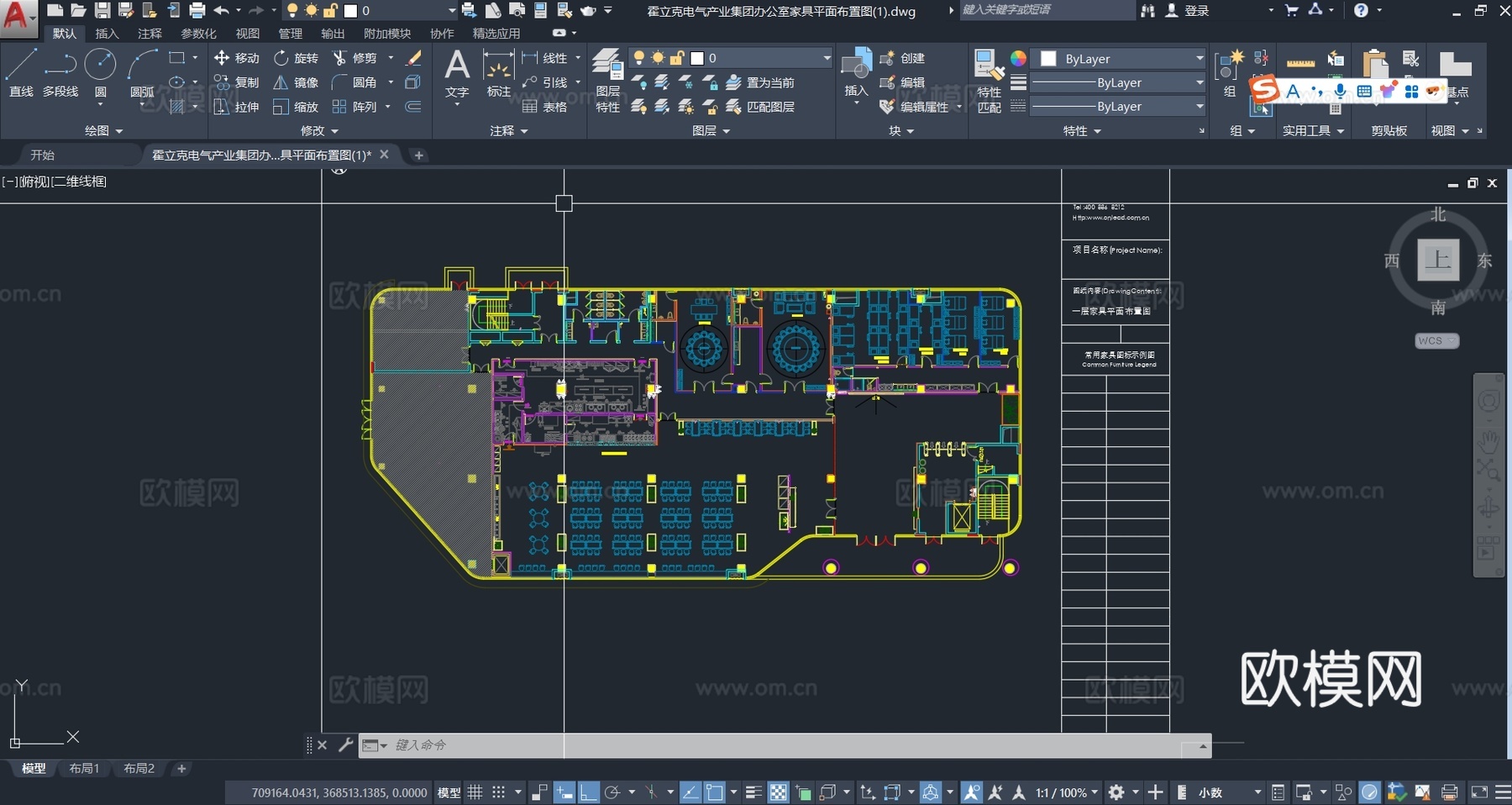Toggle snap mode in status bar
The image size is (1512, 805).
[499, 792]
